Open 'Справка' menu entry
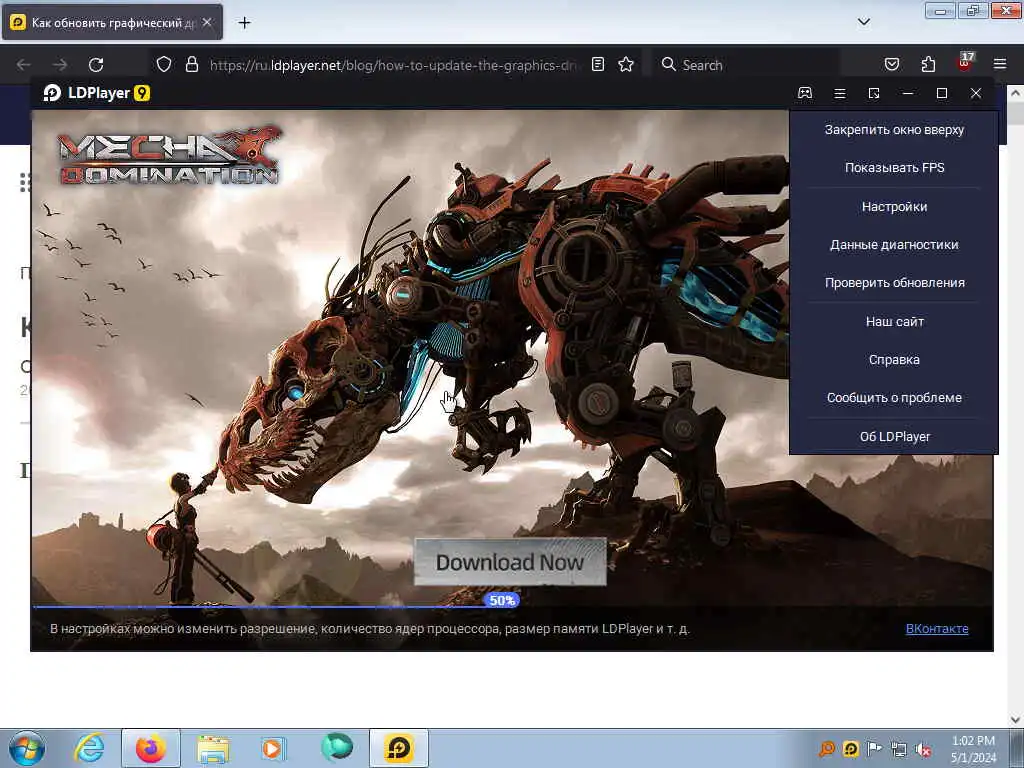Viewport: 1024px width, 768px height. click(x=894, y=359)
